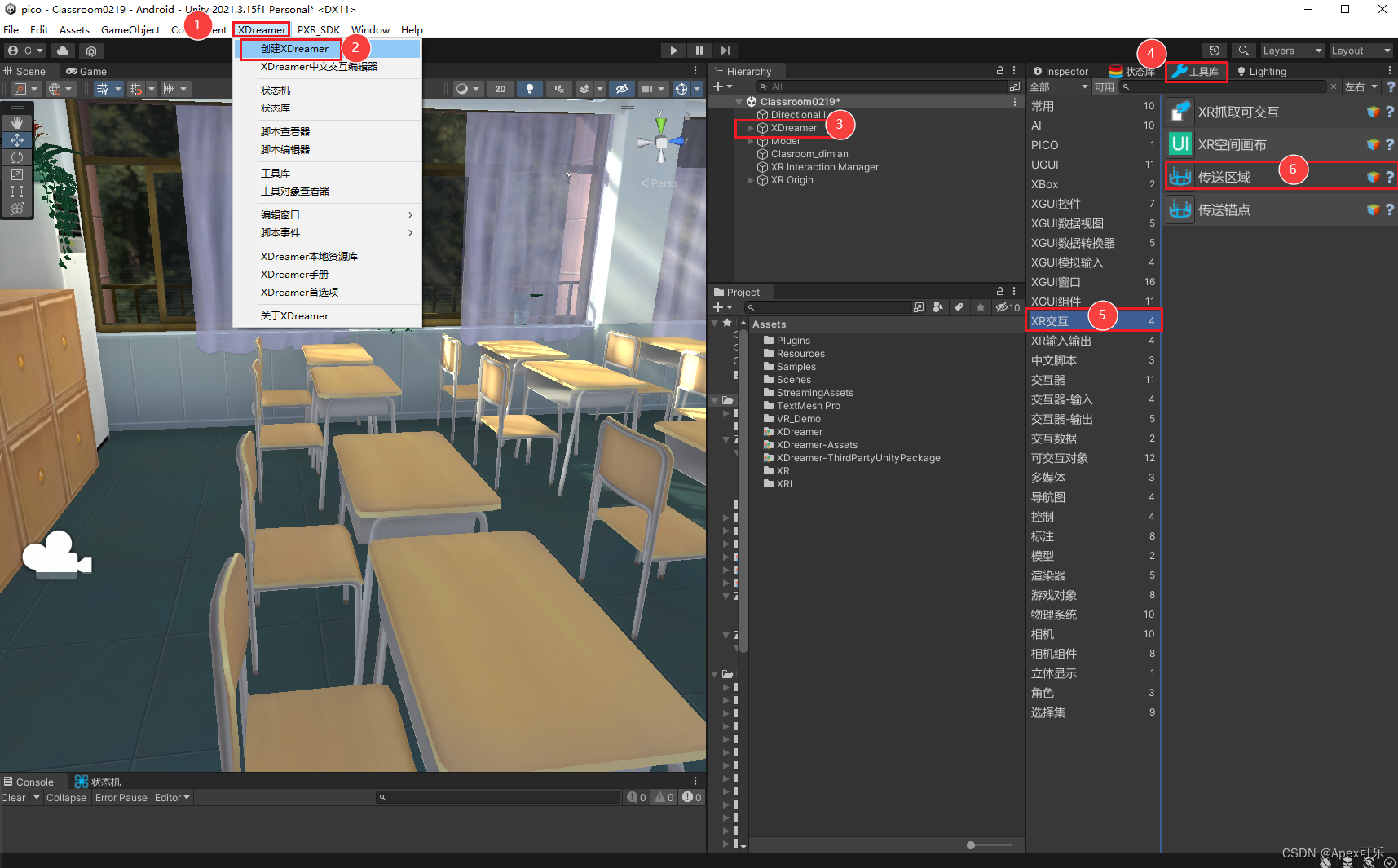Screen dimensions: 1398x868
Task: Click the Step frame button
Action: point(725,51)
